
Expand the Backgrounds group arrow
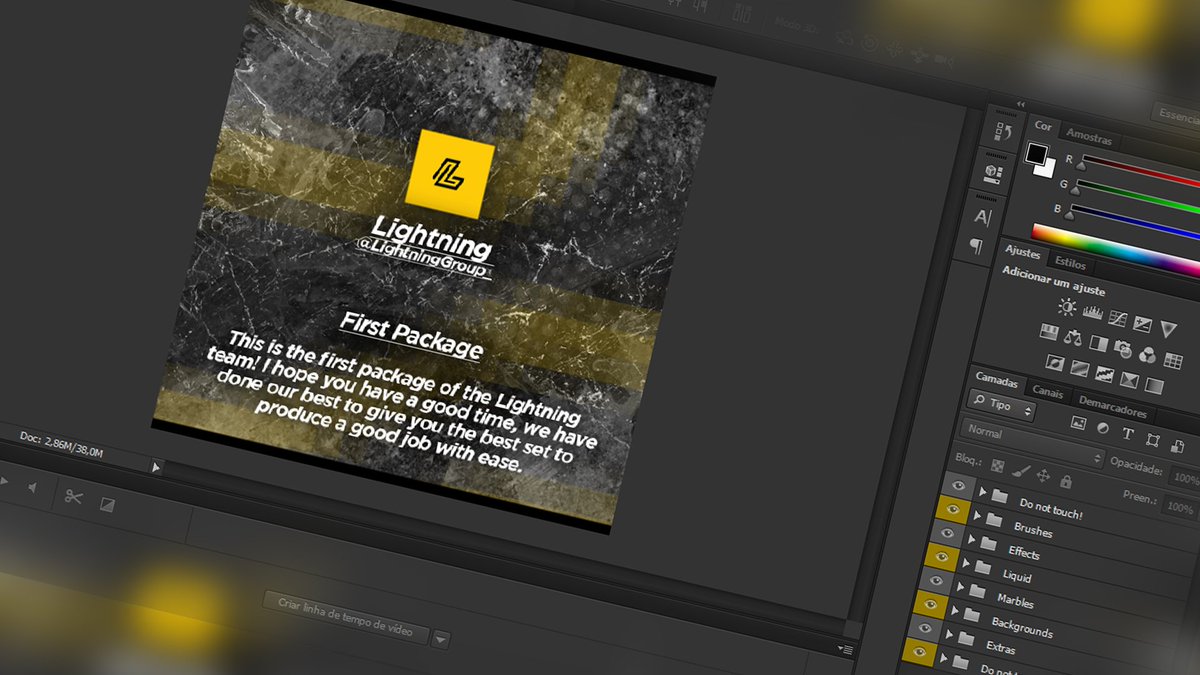click(954, 612)
